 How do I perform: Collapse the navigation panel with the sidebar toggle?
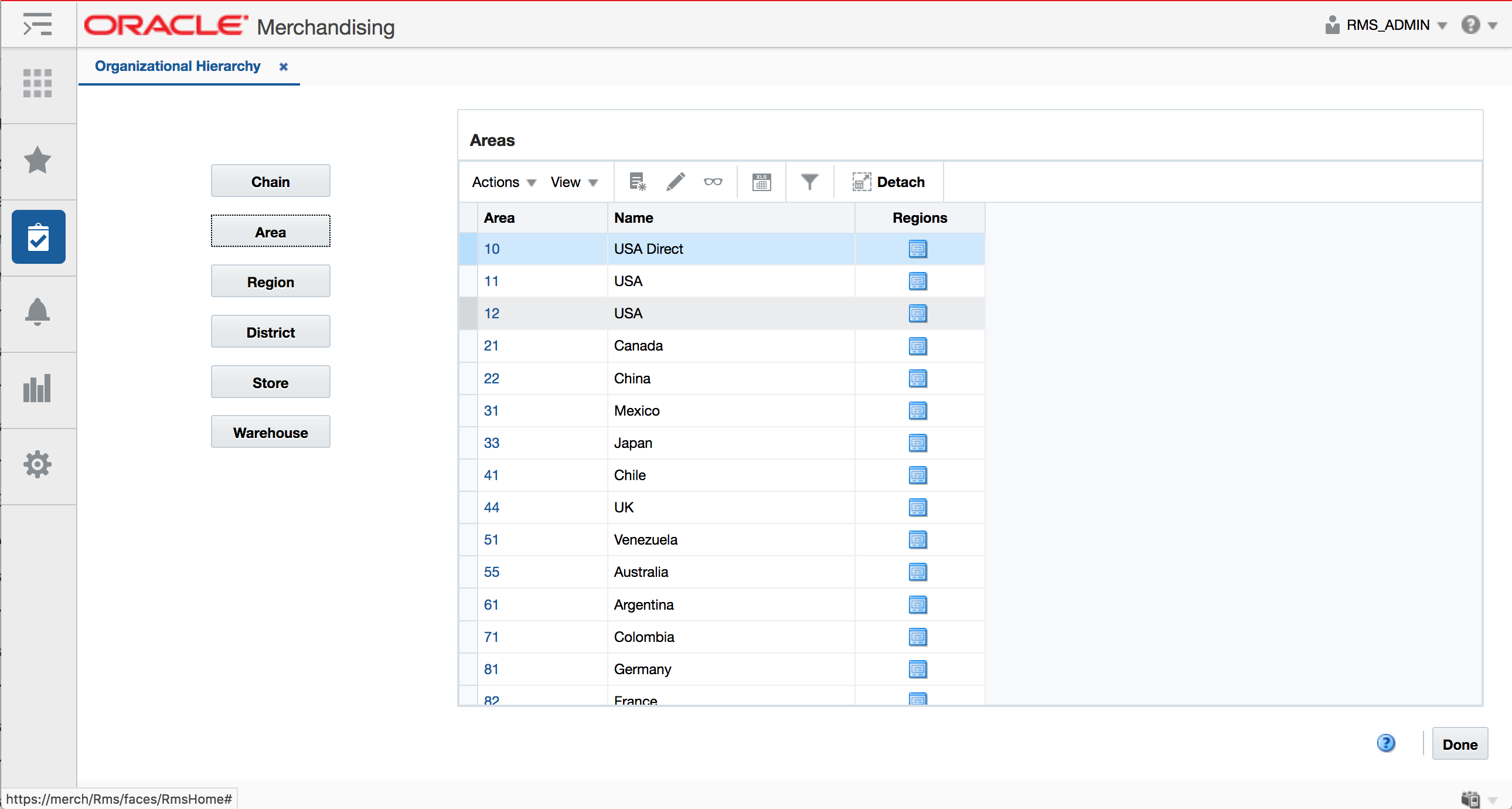click(38, 25)
